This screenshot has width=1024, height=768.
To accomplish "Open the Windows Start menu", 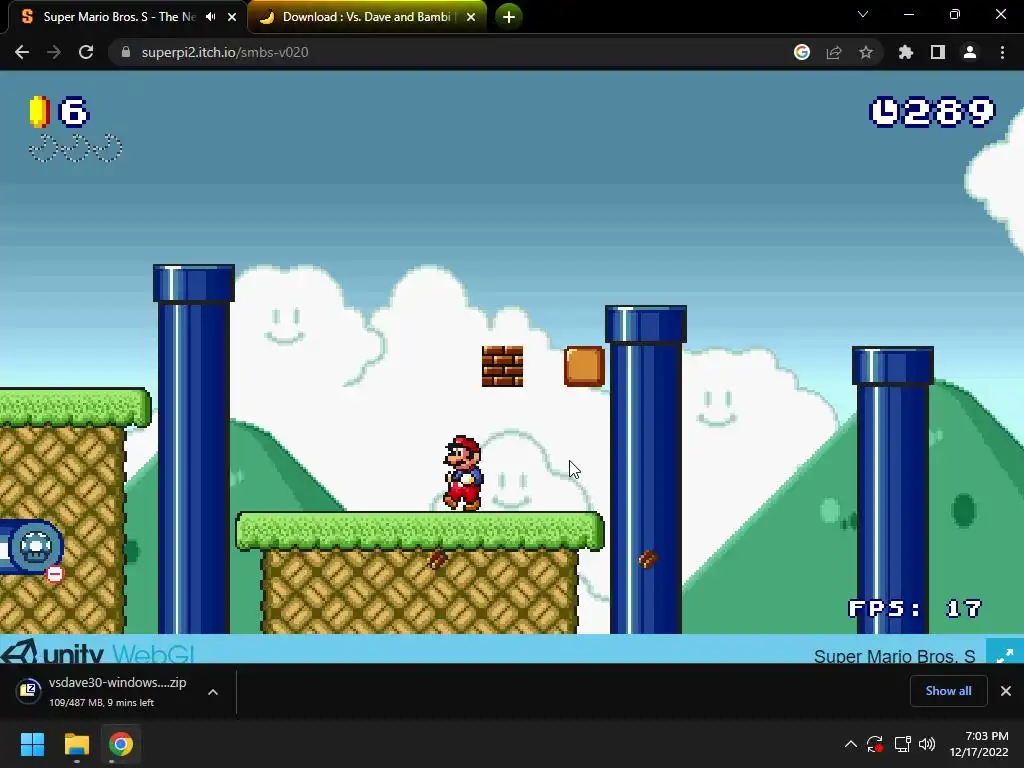I will coord(32,744).
